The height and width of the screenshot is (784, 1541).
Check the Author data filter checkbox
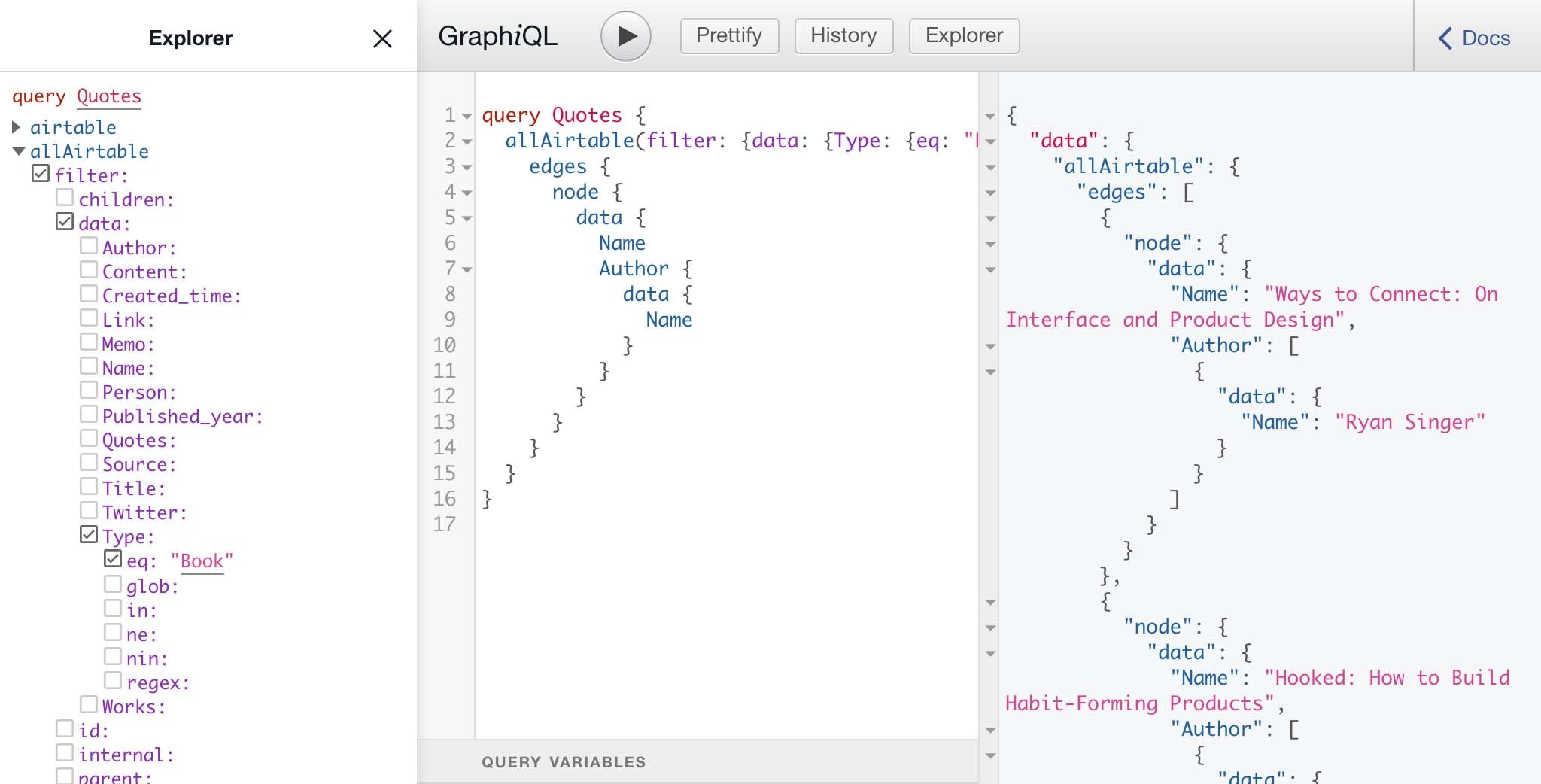coord(90,245)
